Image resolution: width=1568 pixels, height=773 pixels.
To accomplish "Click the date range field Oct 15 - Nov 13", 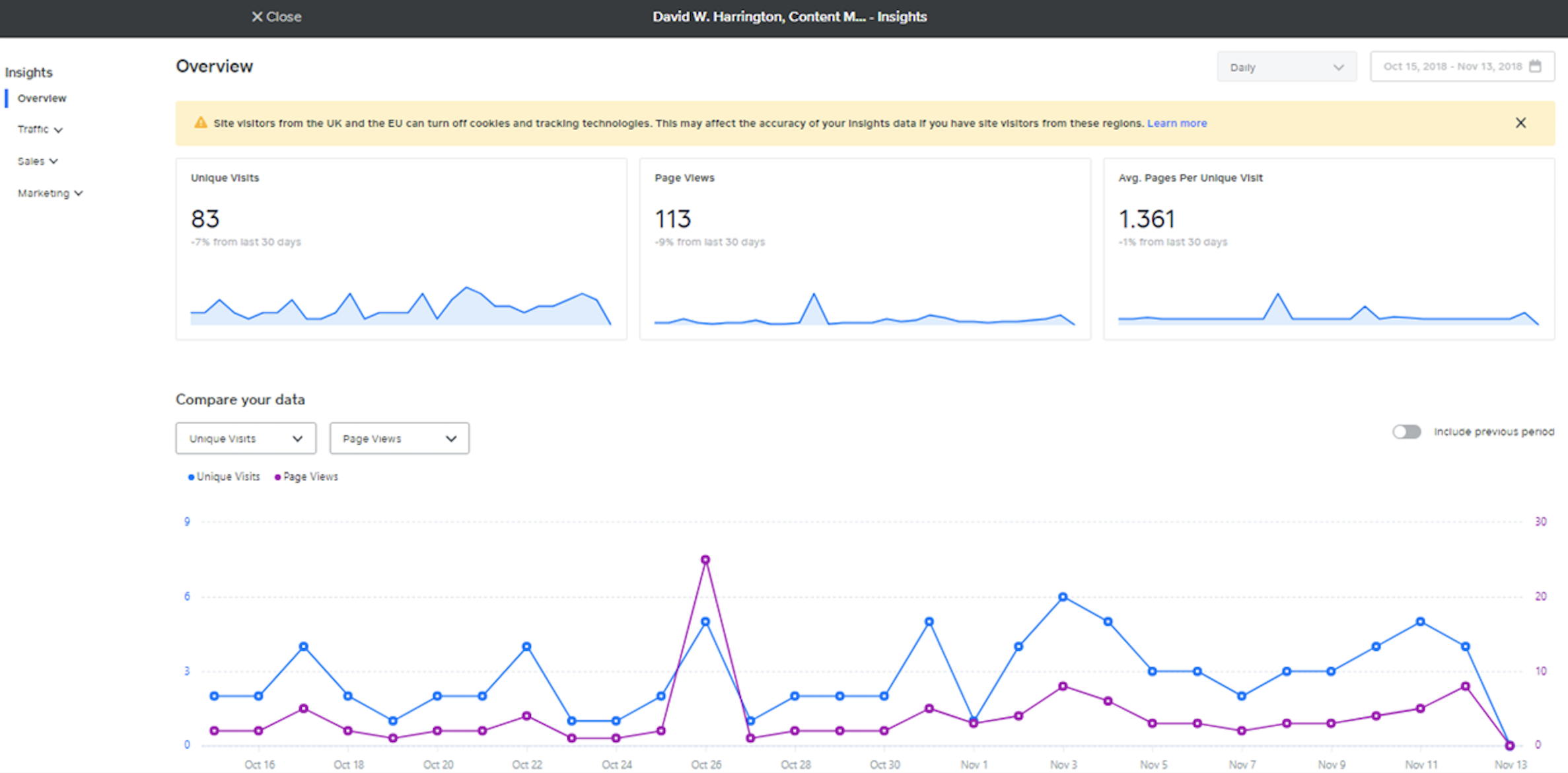I will 1462,67.
